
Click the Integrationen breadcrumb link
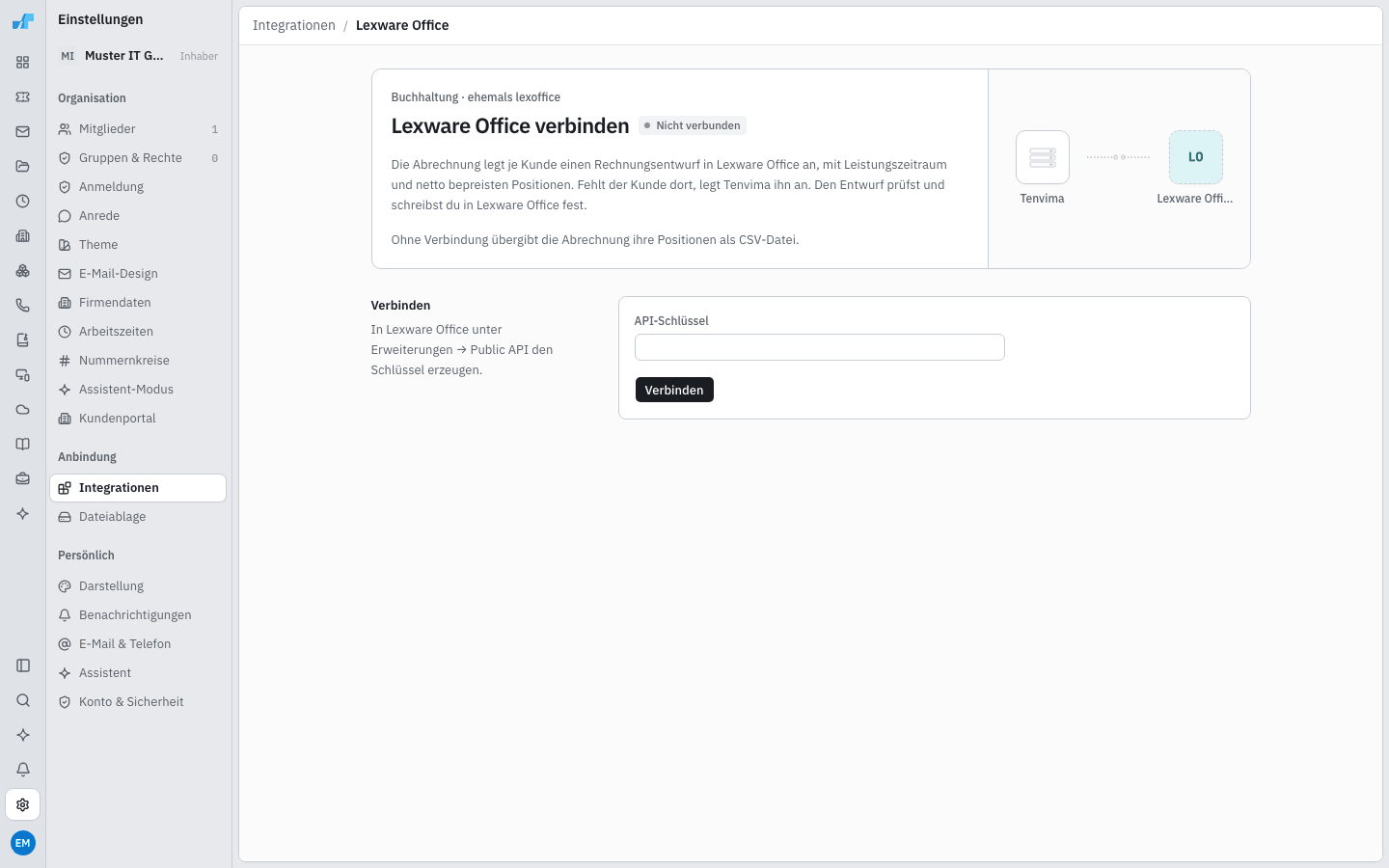294,25
